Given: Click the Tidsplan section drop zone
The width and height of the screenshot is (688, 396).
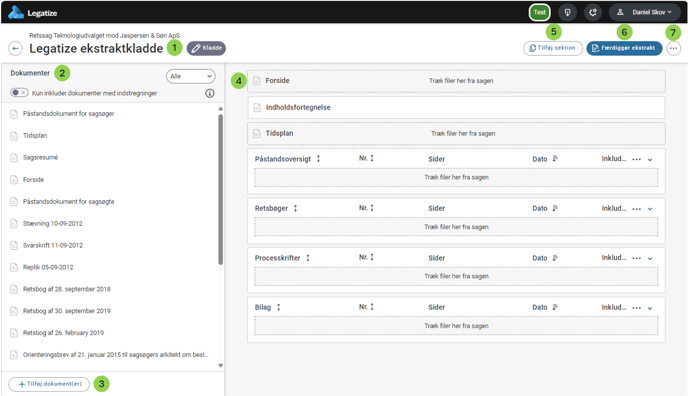Looking at the screenshot, I should pos(456,133).
